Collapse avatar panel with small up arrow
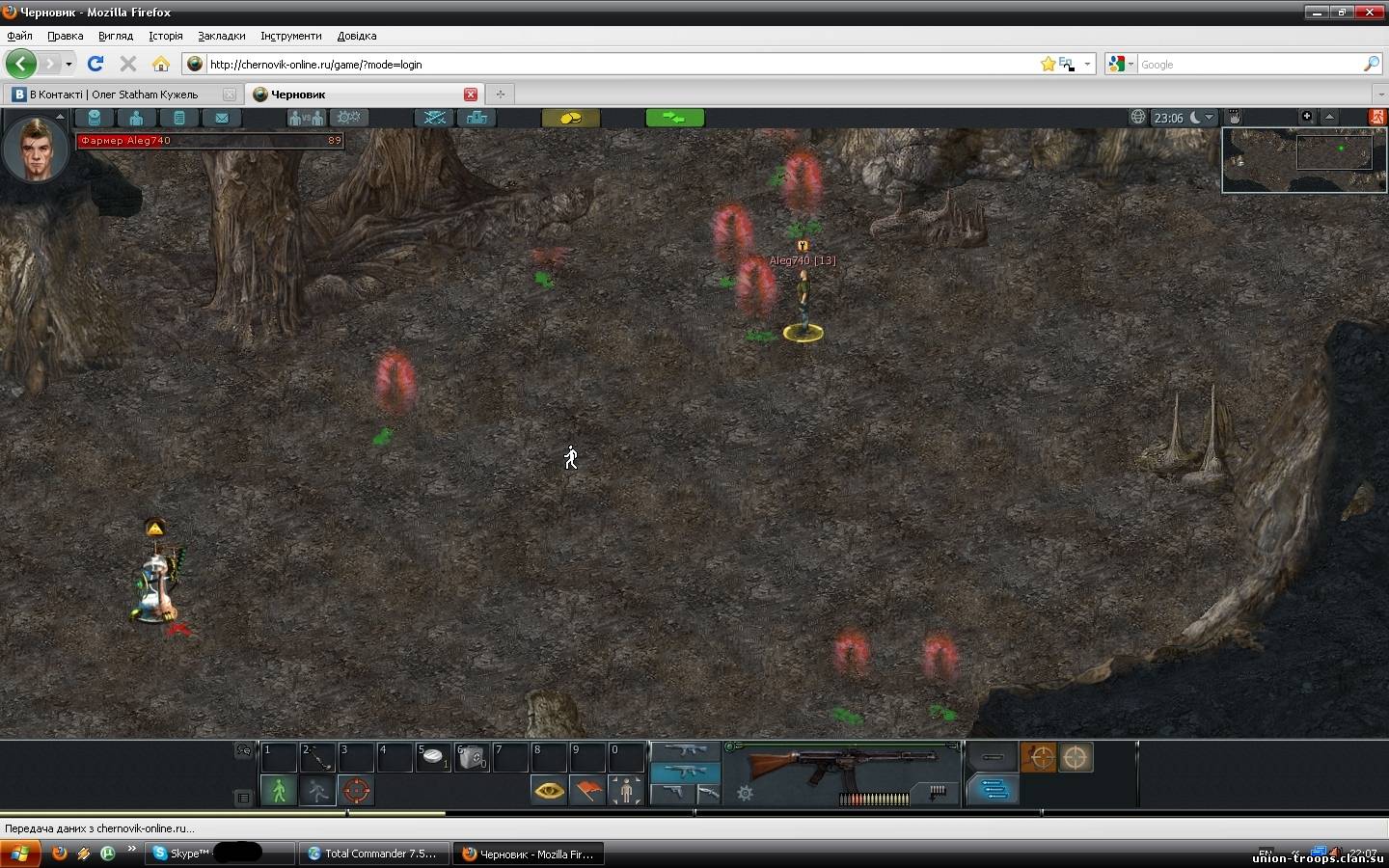The width and height of the screenshot is (1389, 868). (x=60, y=117)
